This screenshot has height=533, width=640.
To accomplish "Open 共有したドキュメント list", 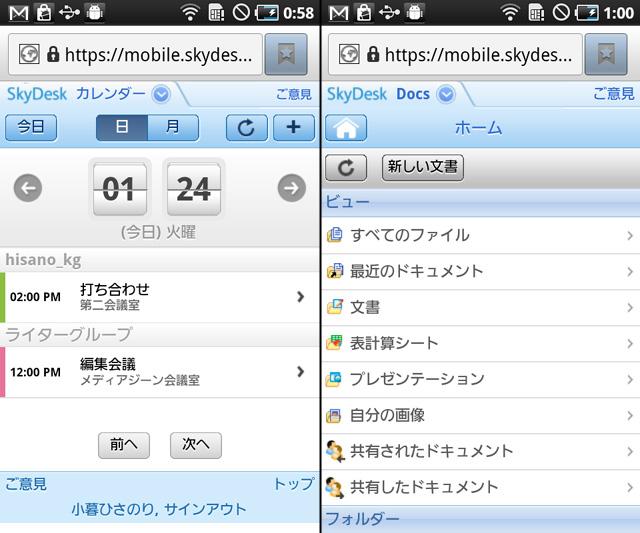I will (x=480, y=487).
